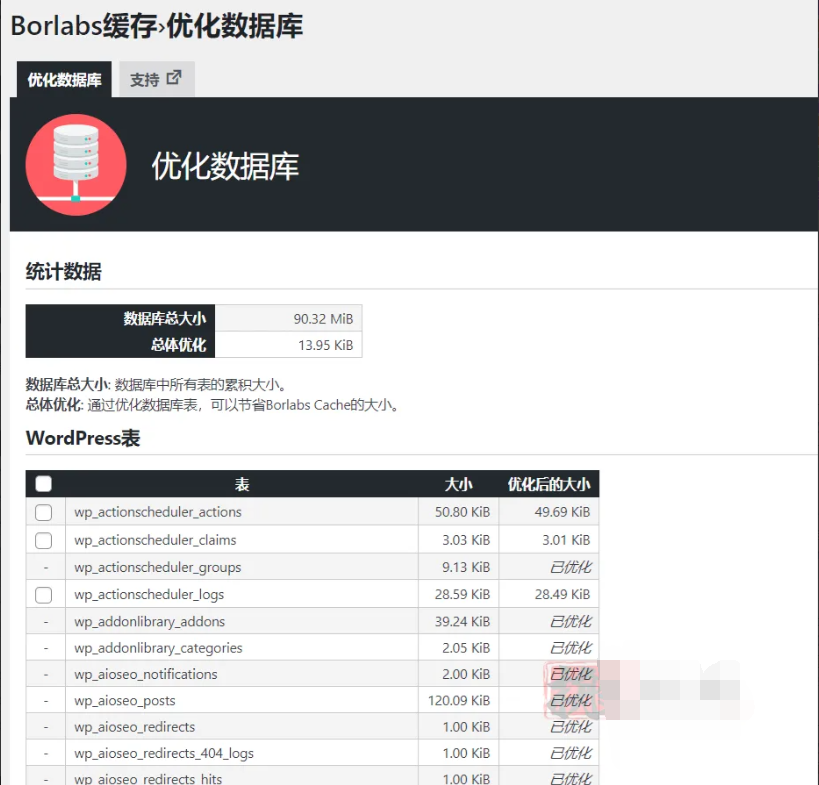This screenshot has width=819, height=785.
Task: Check the wp_actionscheduler_logs row checkbox
Action: point(43,594)
